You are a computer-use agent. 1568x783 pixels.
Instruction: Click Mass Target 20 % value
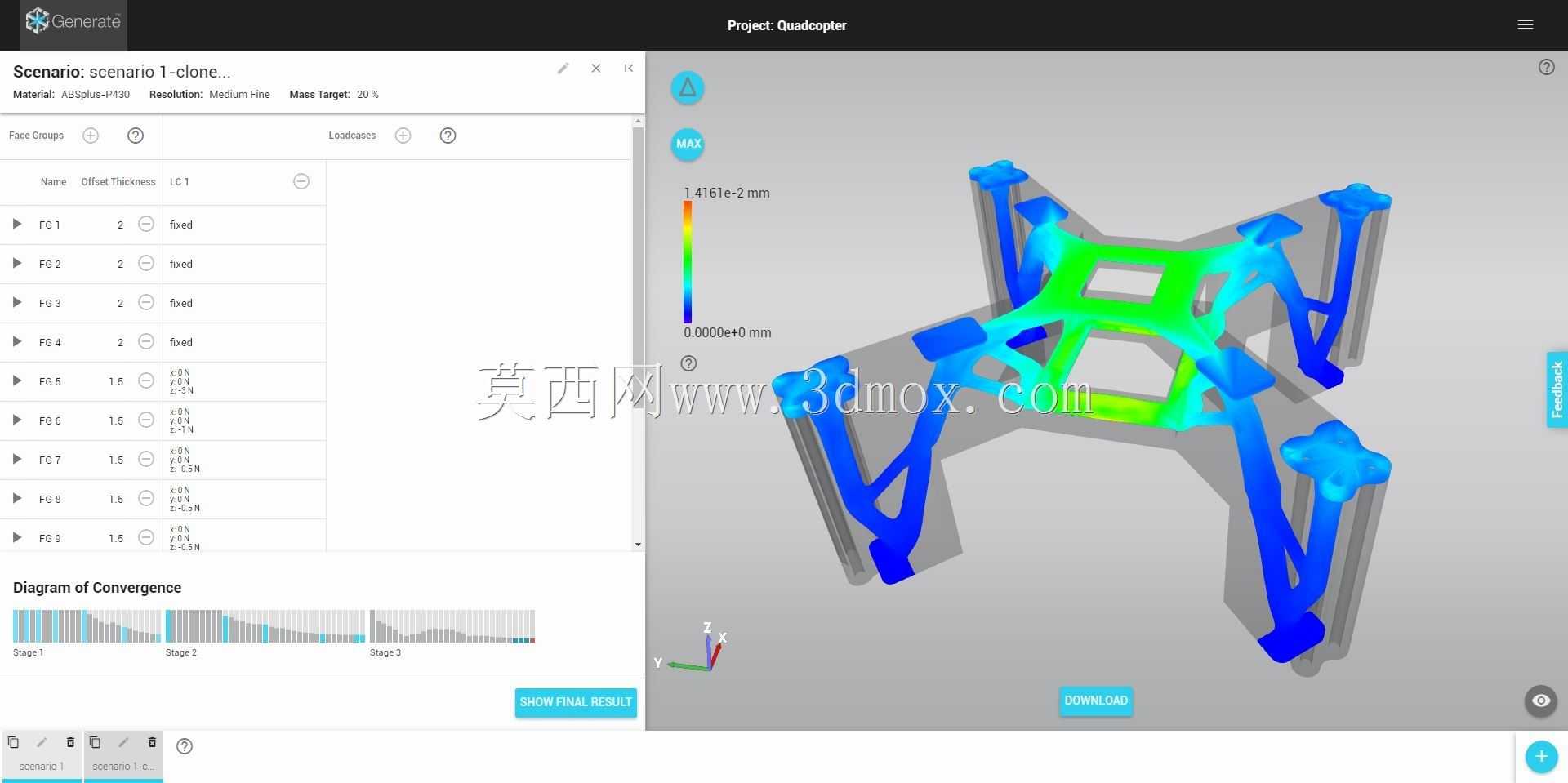point(367,95)
